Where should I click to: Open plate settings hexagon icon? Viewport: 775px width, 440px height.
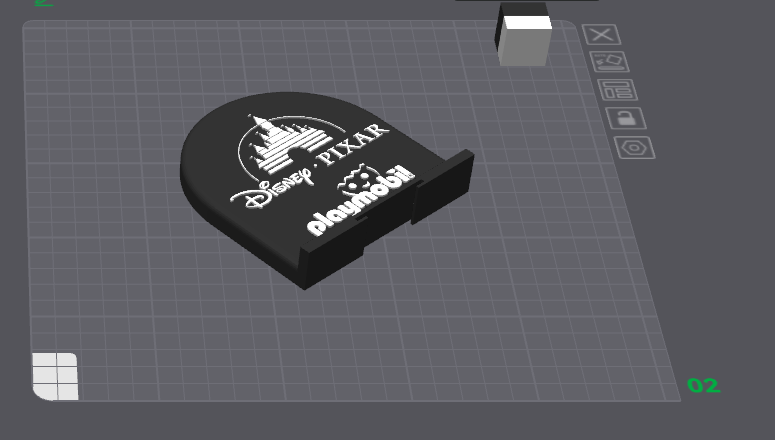(635, 147)
